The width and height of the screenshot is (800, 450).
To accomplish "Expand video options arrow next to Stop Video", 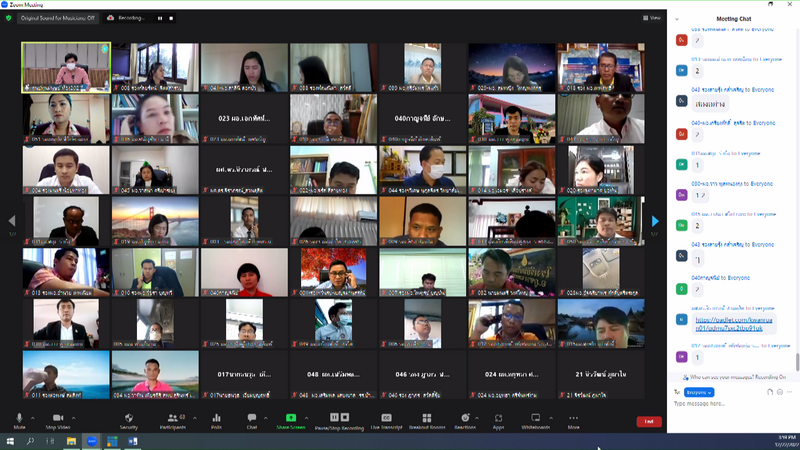I will [73, 418].
